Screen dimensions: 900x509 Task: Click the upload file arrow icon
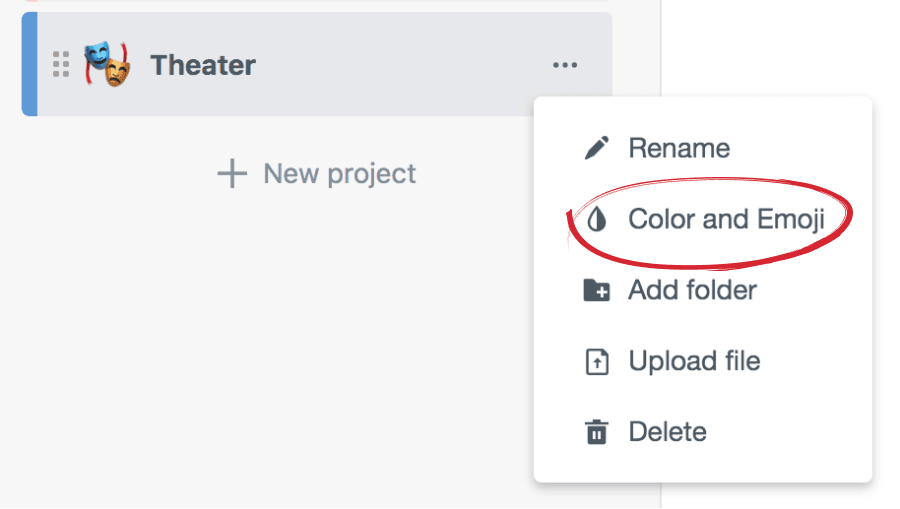596,362
